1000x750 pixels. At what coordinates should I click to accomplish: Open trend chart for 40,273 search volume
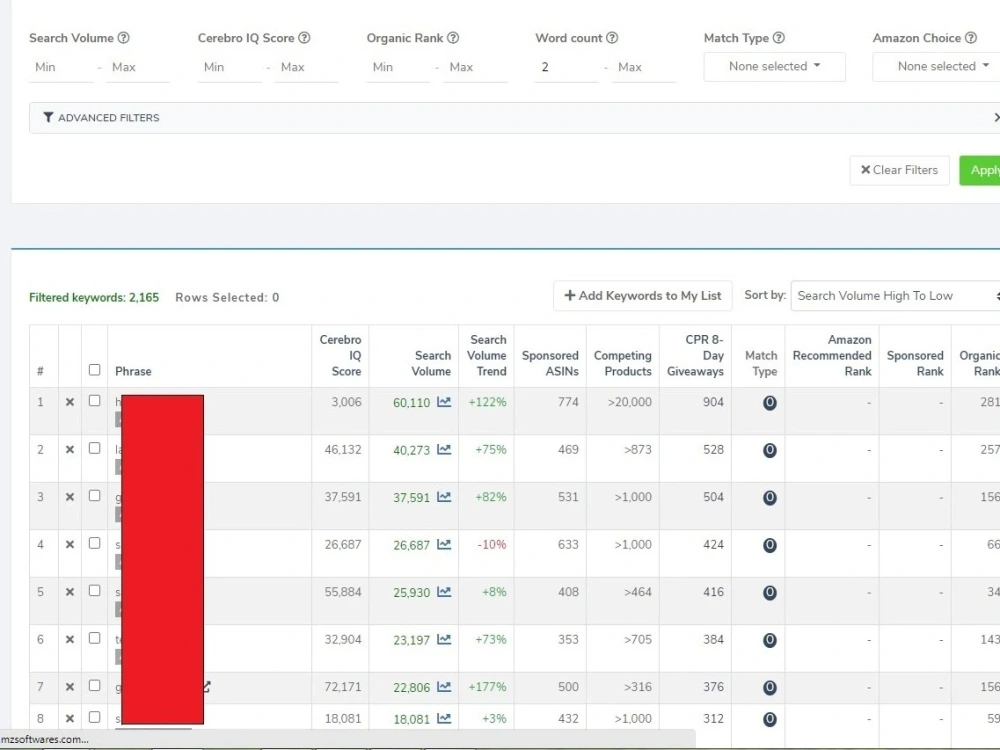pos(444,450)
